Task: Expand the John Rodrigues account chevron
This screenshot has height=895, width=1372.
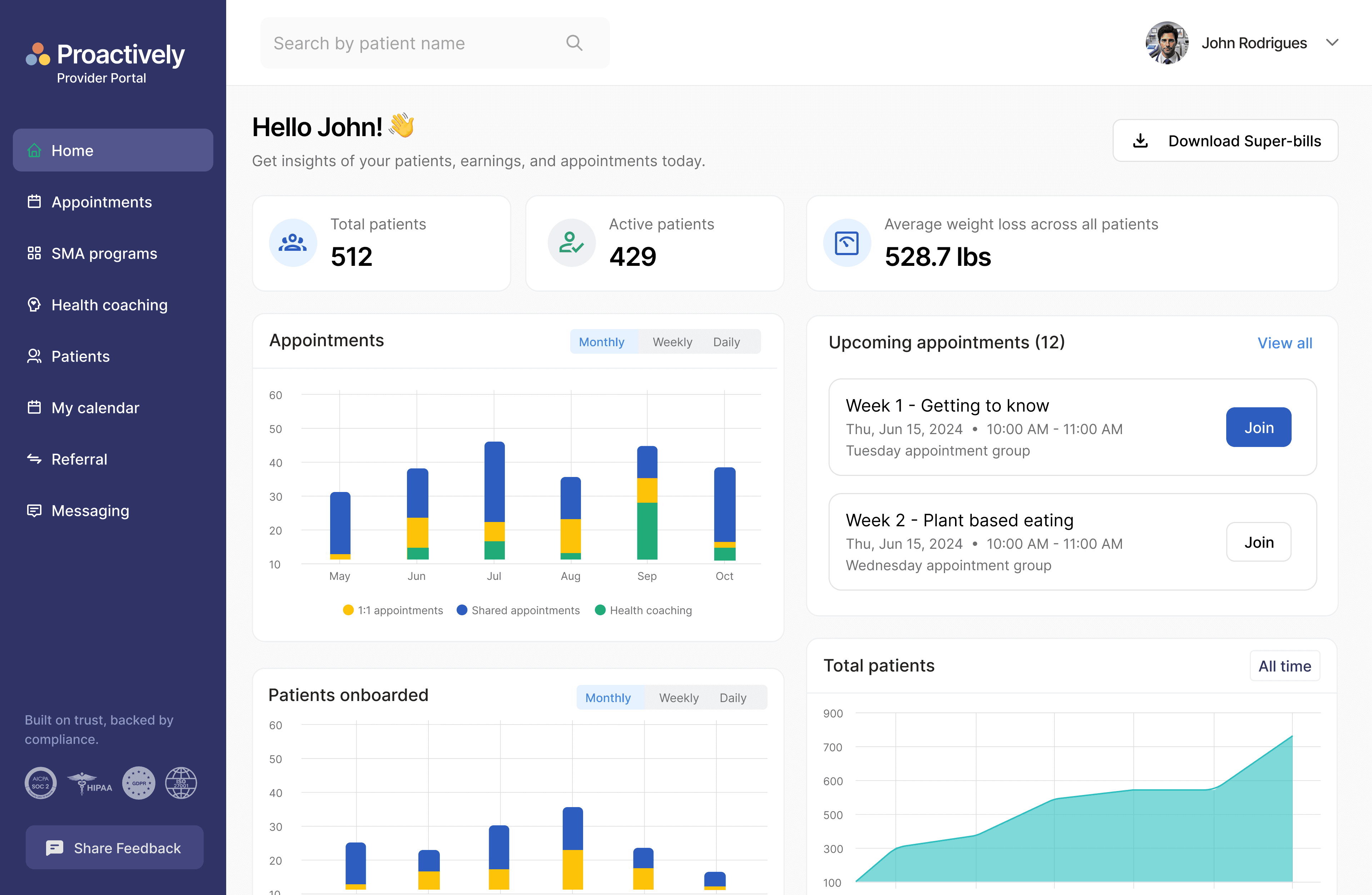Action: coord(1332,43)
